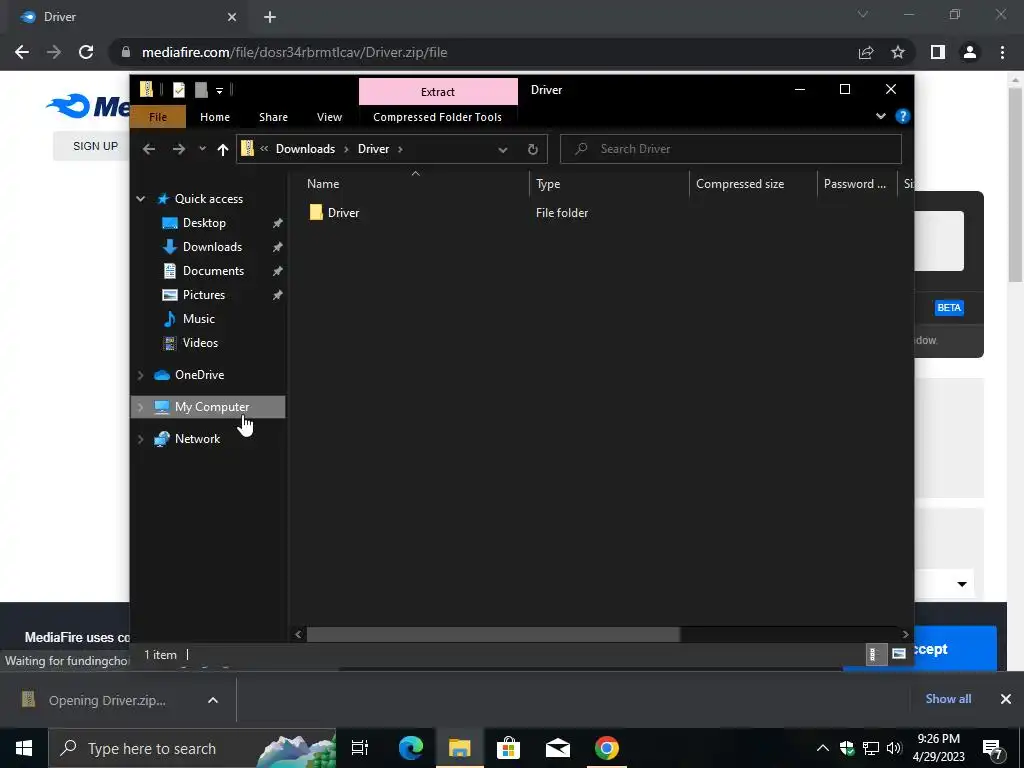Image resolution: width=1024 pixels, height=768 pixels.
Task: Open Music in navigation pane
Action: pos(199,319)
